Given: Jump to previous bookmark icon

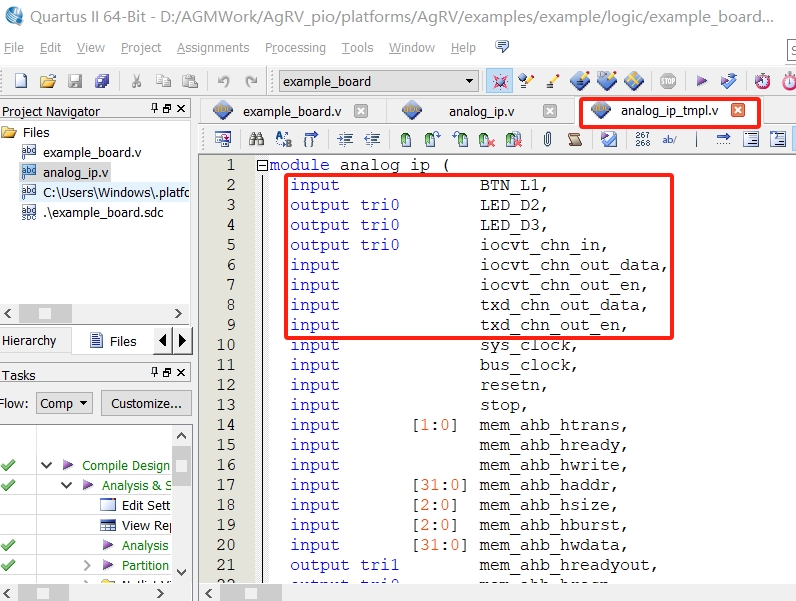Looking at the screenshot, I should coord(460,139).
